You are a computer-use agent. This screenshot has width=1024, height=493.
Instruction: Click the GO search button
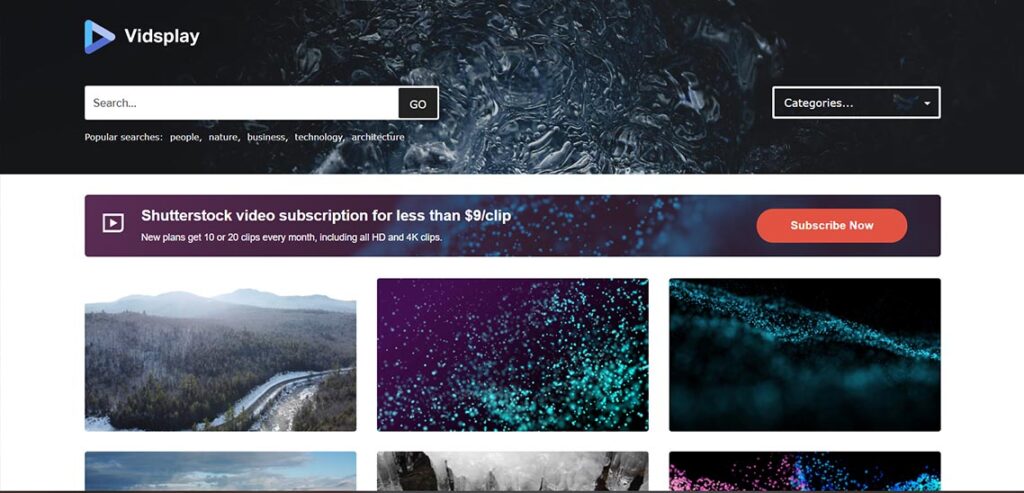pyautogui.click(x=418, y=104)
